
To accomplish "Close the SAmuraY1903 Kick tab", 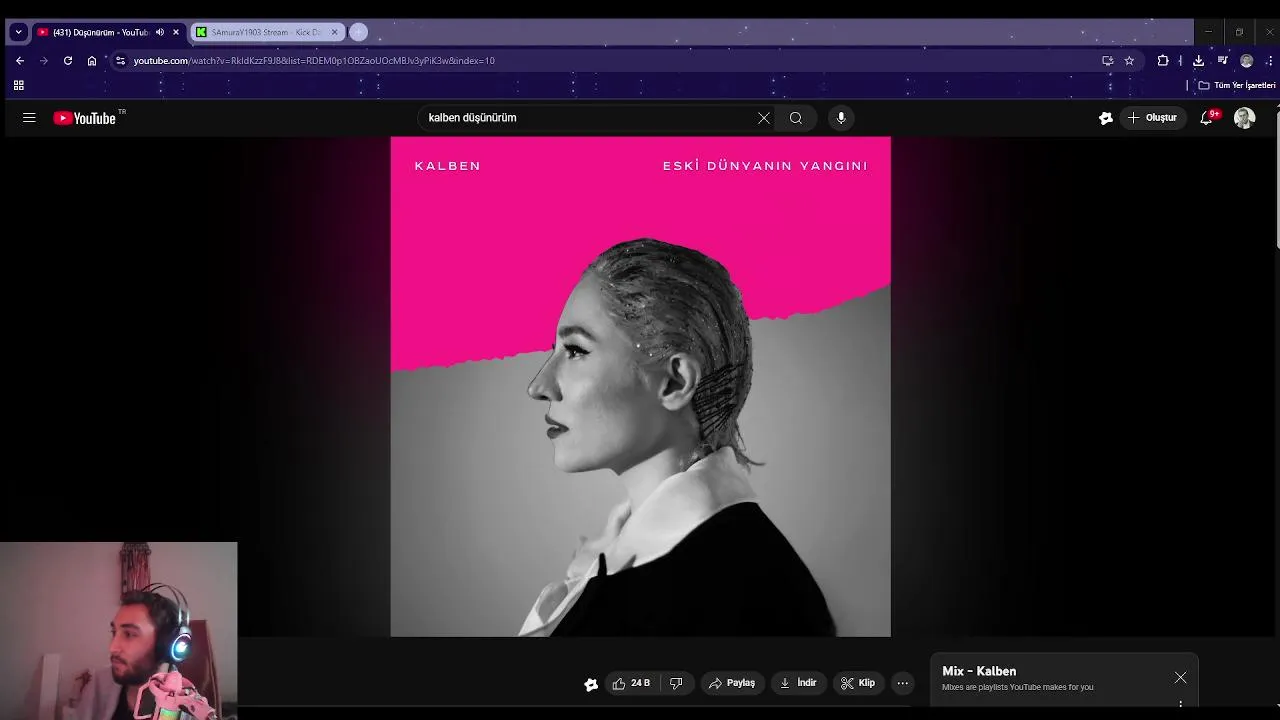I will click(334, 32).
